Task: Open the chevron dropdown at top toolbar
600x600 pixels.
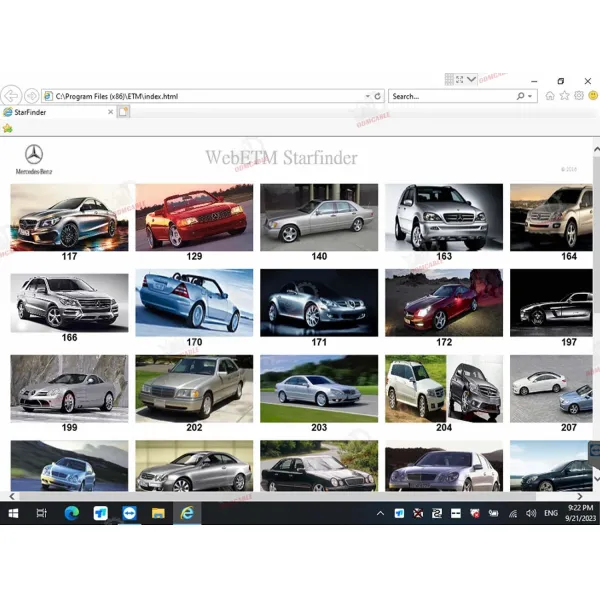Action: (x=471, y=80)
